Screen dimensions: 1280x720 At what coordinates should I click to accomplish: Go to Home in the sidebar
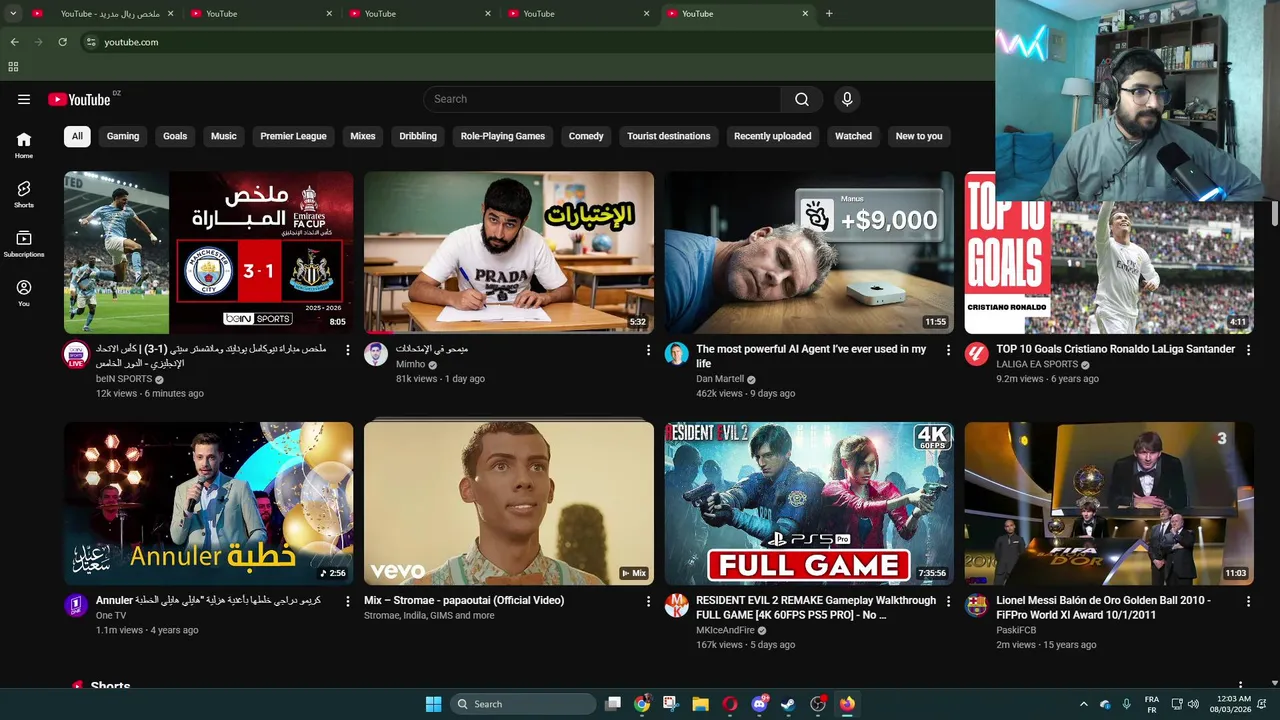click(24, 146)
